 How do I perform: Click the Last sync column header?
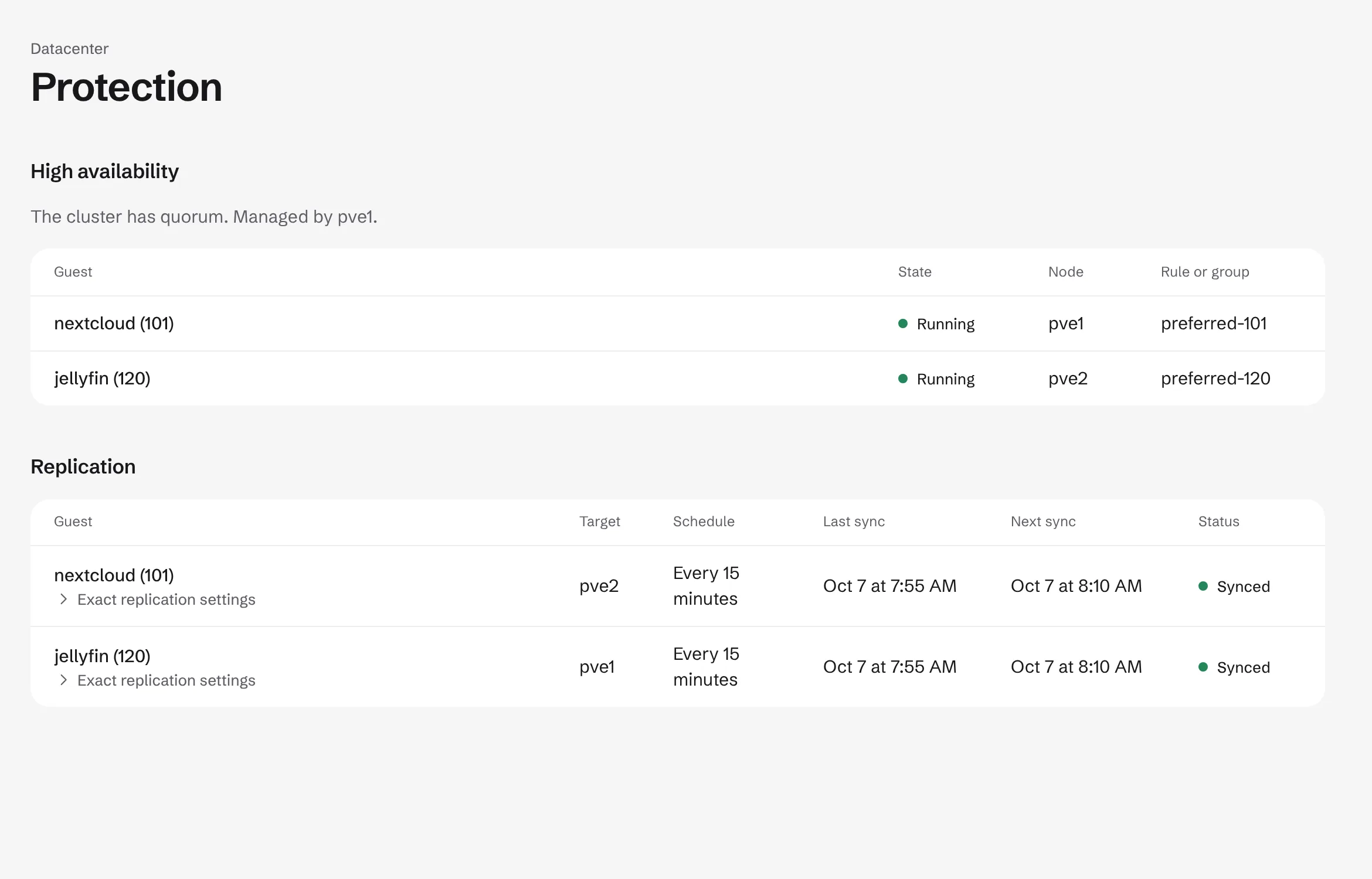tap(854, 522)
